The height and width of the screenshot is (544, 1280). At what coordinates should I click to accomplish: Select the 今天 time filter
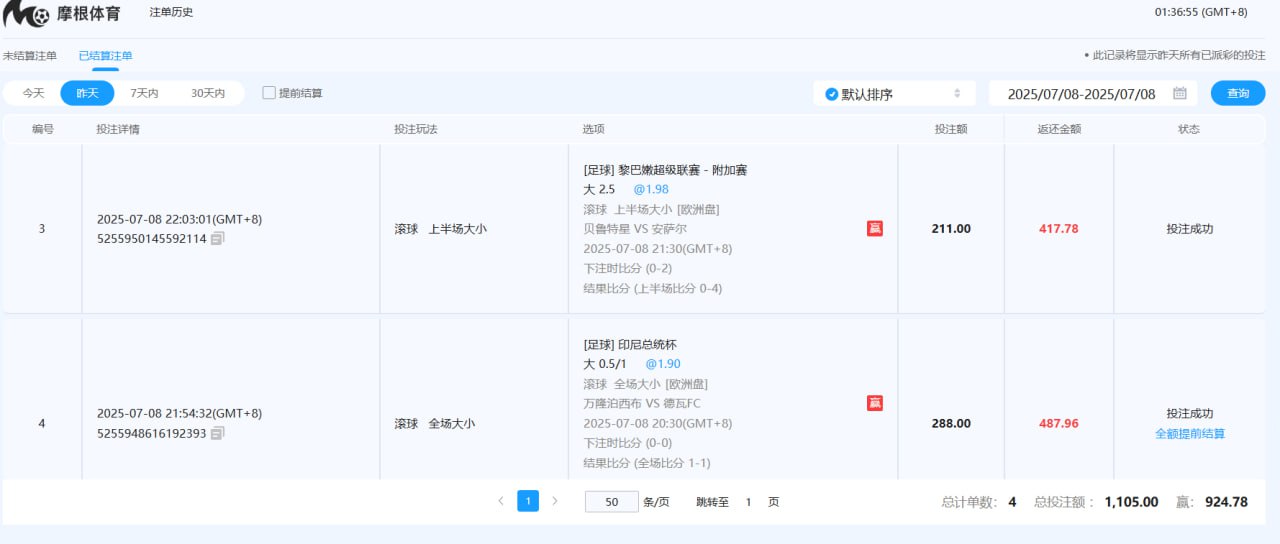tap(34, 93)
